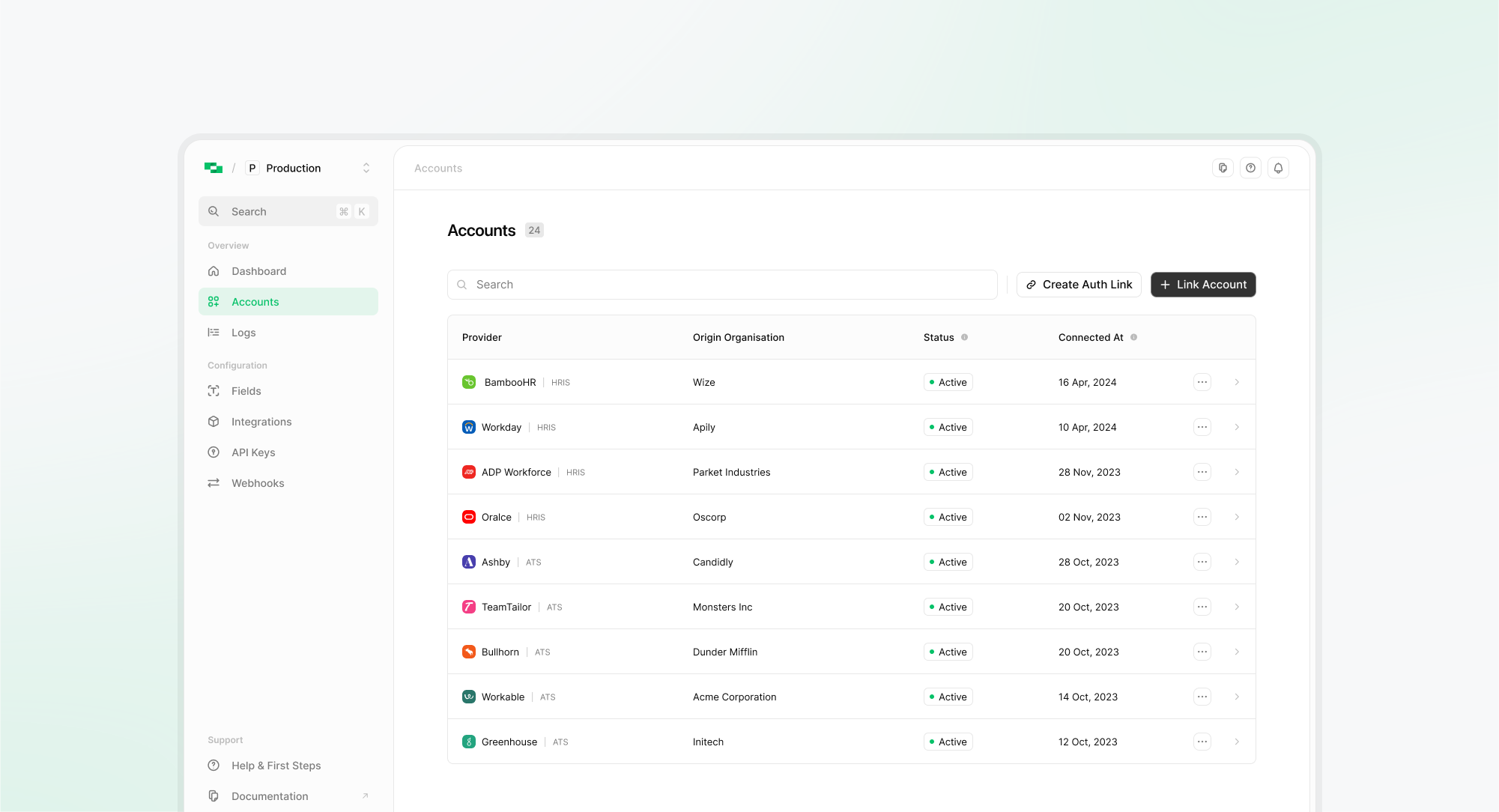Click the accounts search input field
This screenshot has width=1499, height=812.
(x=721, y=285)
